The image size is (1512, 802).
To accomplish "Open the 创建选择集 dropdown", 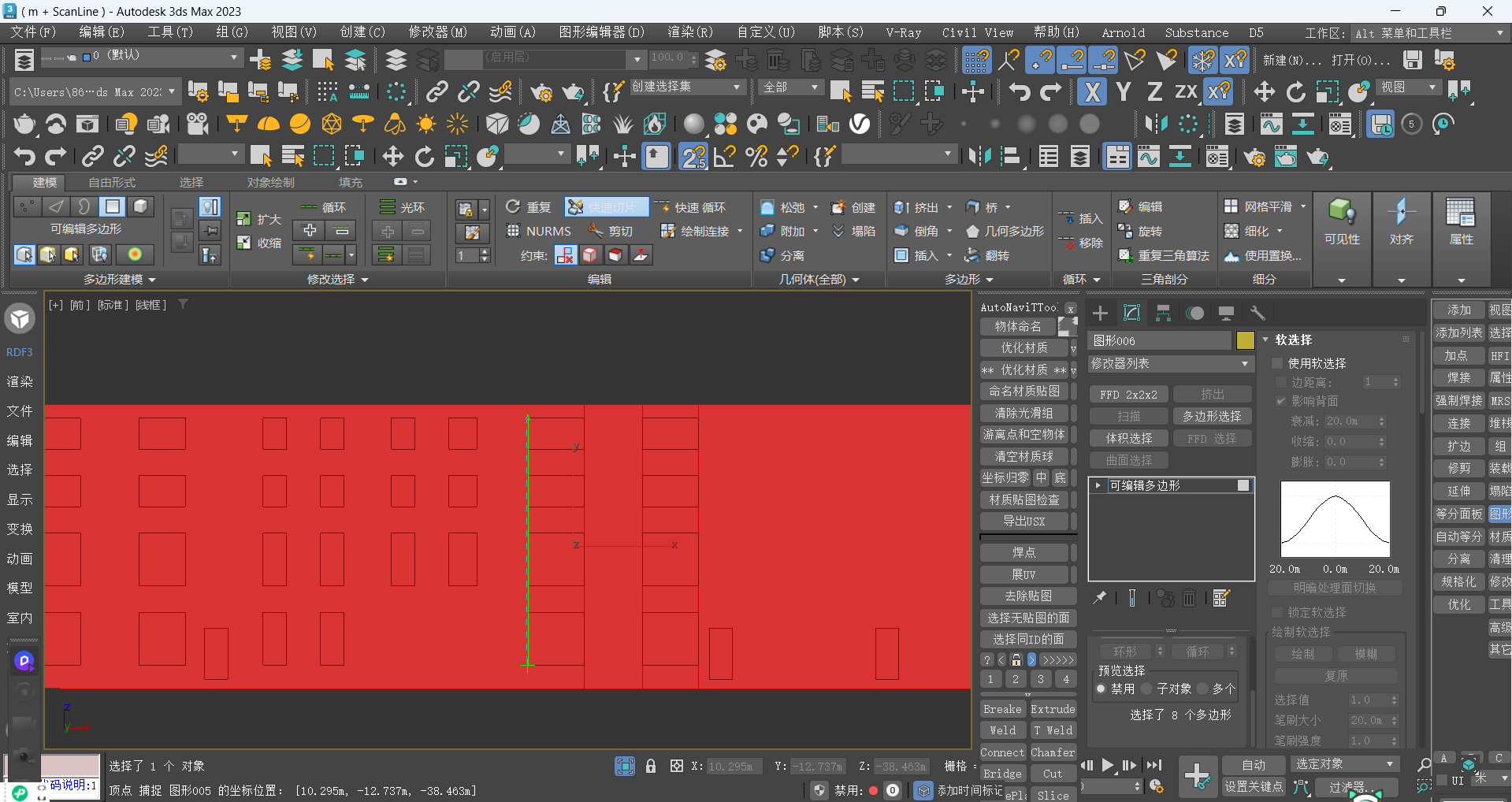I will tap(686, 87).
